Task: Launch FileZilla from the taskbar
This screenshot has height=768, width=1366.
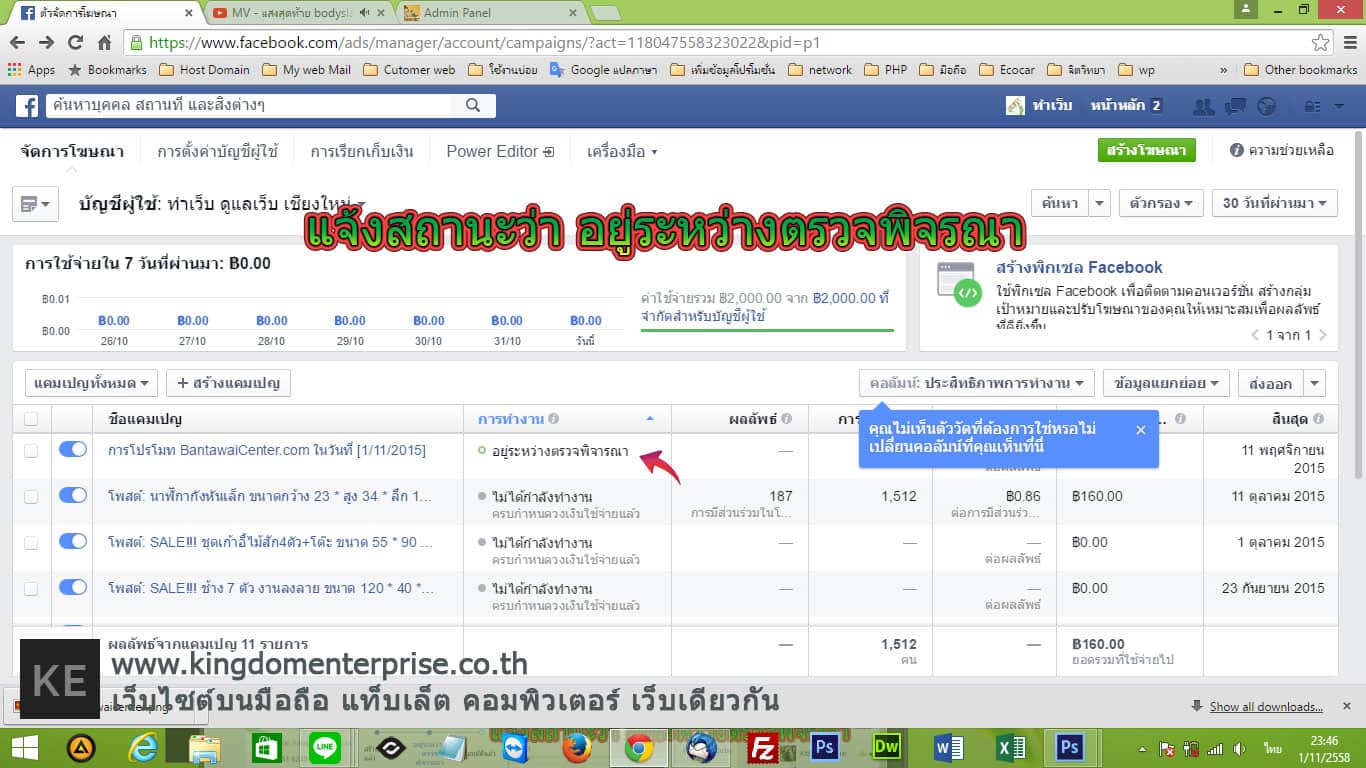Action: [764, 747]
